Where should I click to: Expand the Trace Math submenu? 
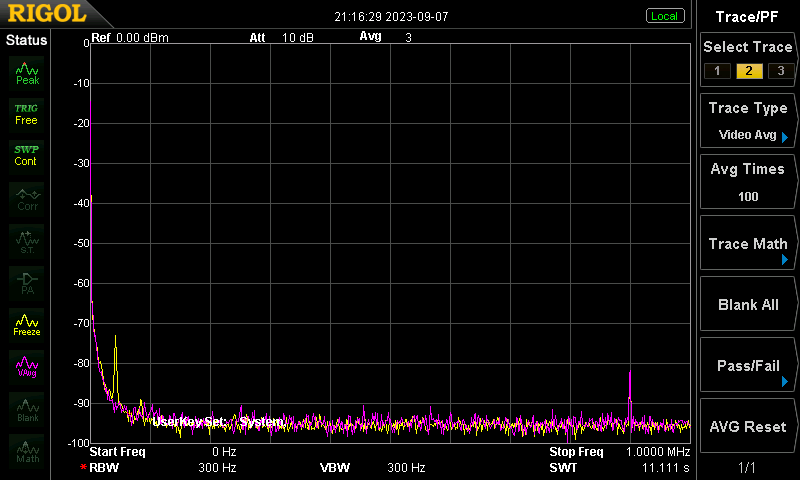(748, 243)
